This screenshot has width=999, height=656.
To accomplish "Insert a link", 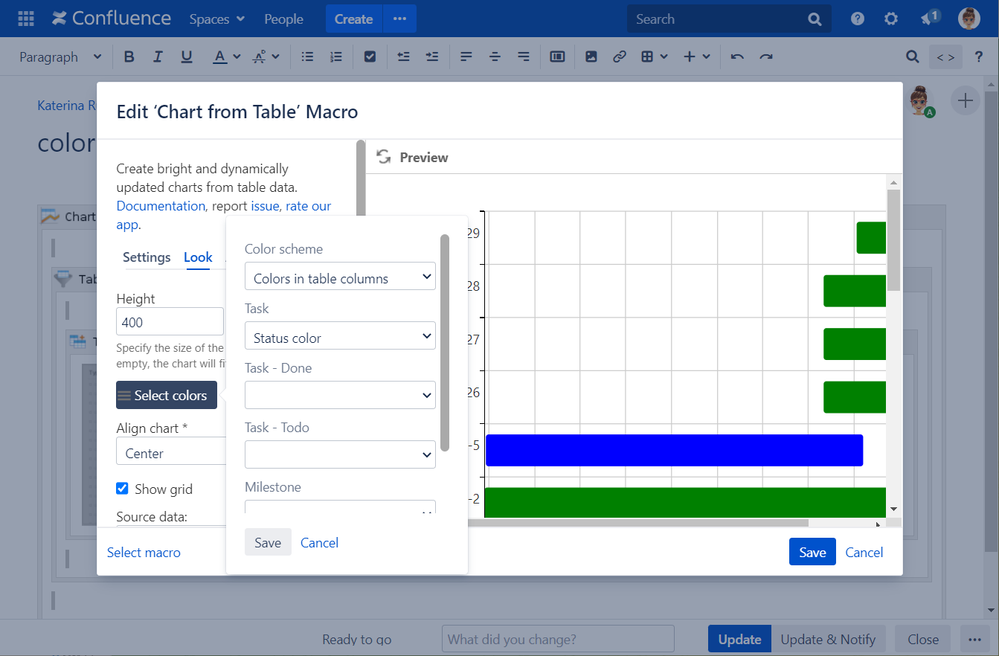I will (619, 57).
